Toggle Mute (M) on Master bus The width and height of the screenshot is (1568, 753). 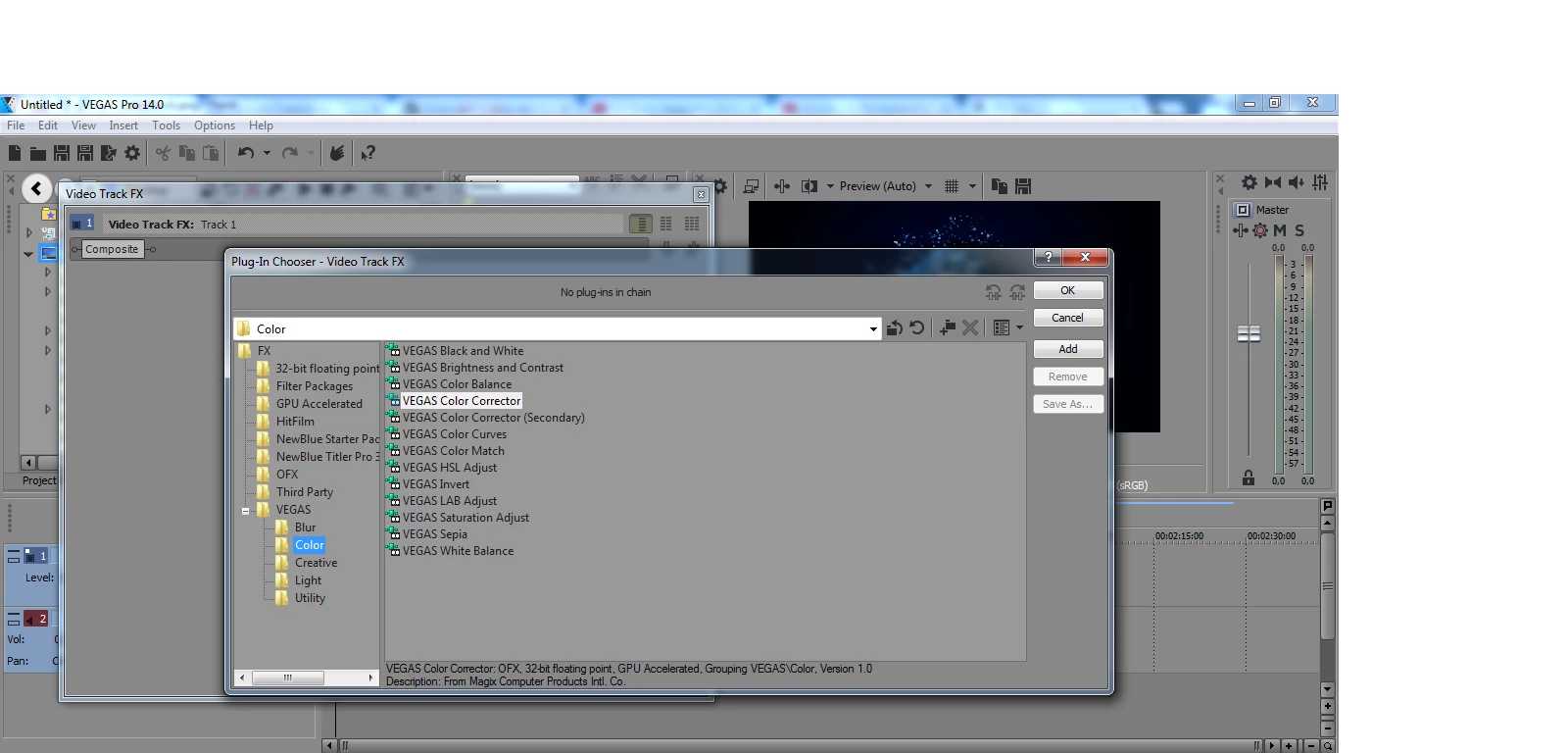coord(1280,230)
